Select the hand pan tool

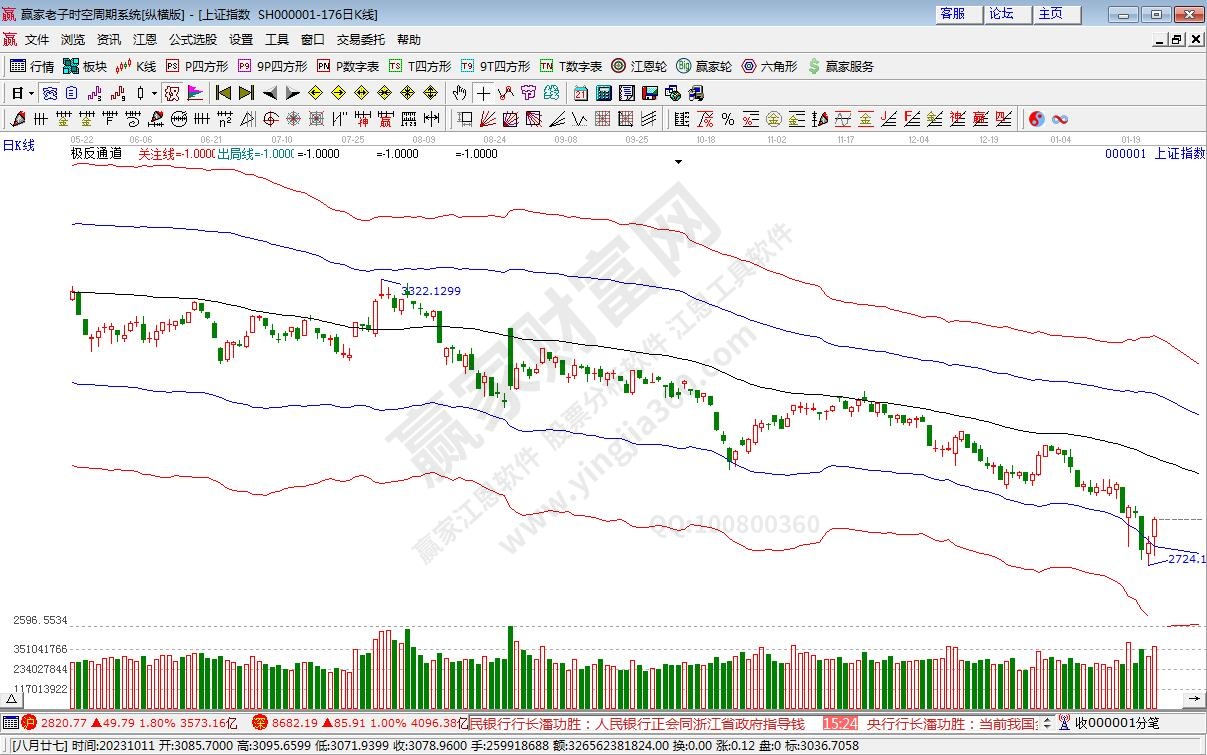coord(459,93)
